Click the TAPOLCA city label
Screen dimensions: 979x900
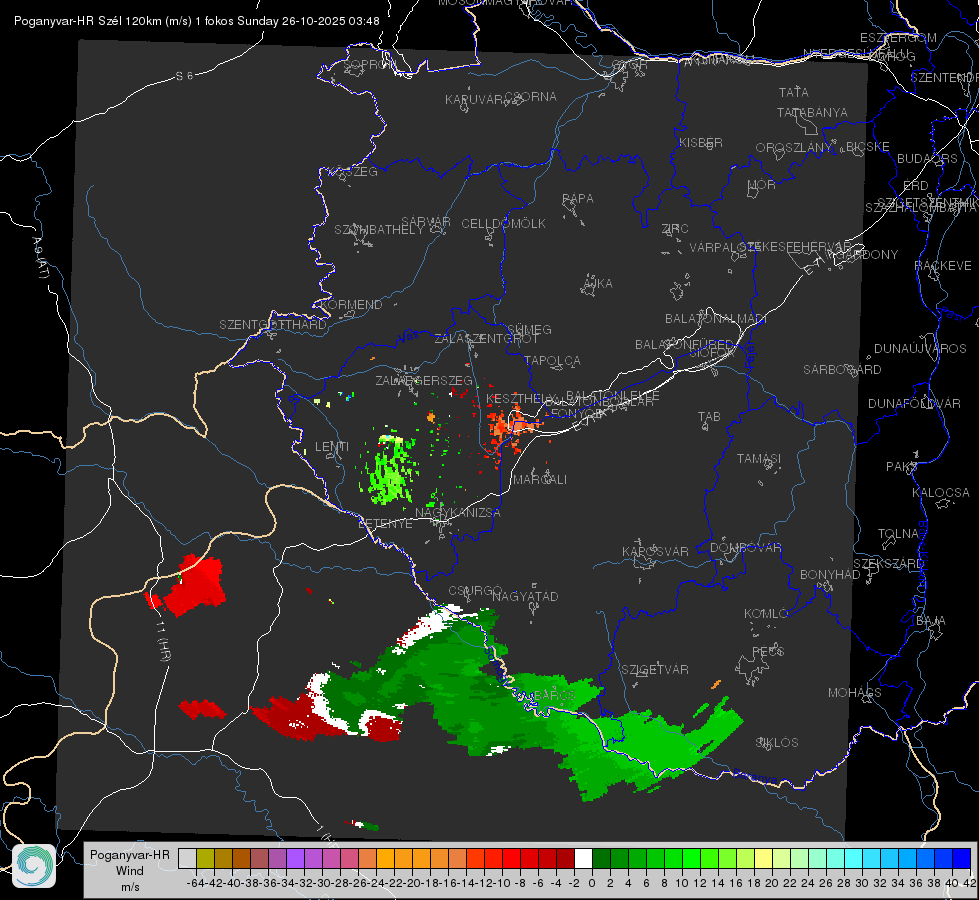[553, 360]
